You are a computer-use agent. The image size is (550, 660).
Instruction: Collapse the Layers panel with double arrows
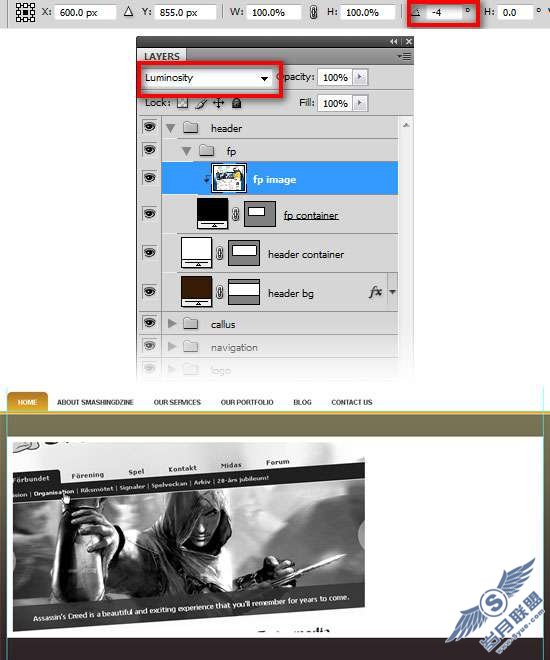(393, 41)
